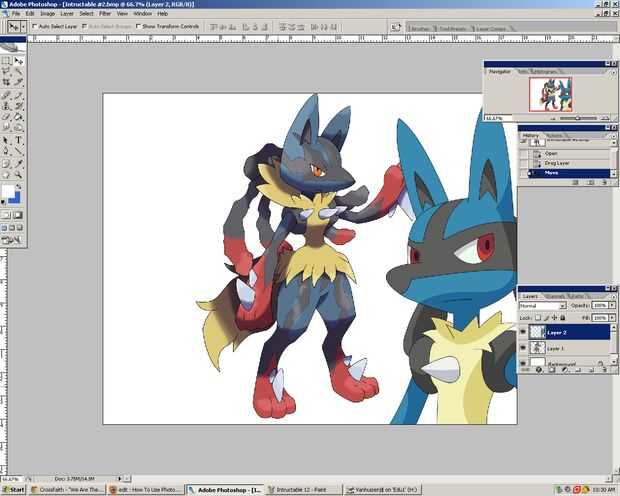The image size is (620, 496).
Task: Open status bar info arrow
Action: tap(119, 479)
